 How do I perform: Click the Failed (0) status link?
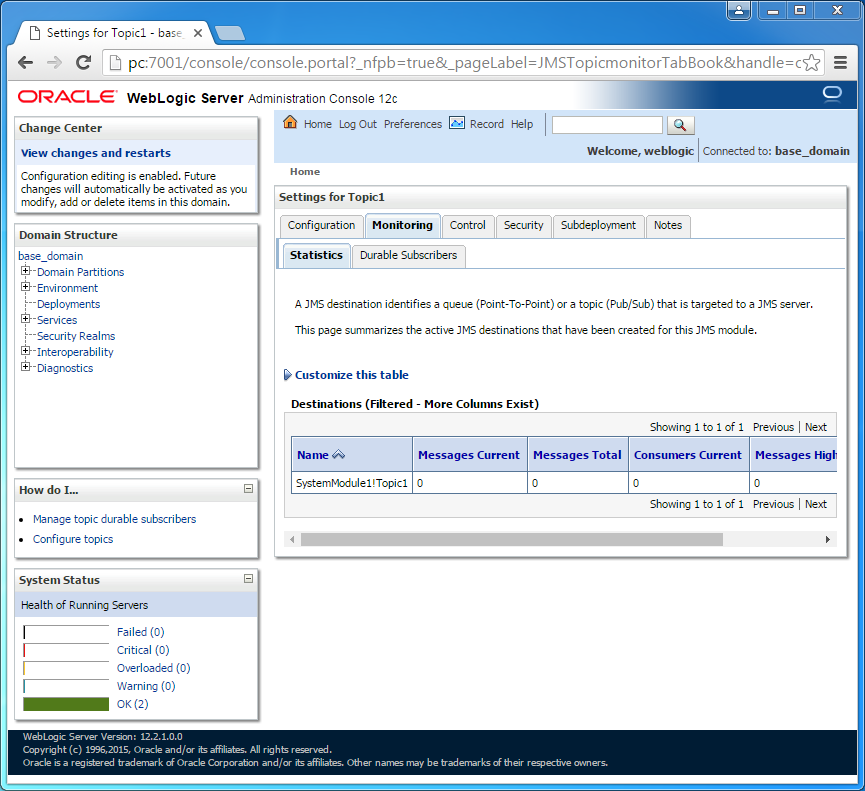140,632
